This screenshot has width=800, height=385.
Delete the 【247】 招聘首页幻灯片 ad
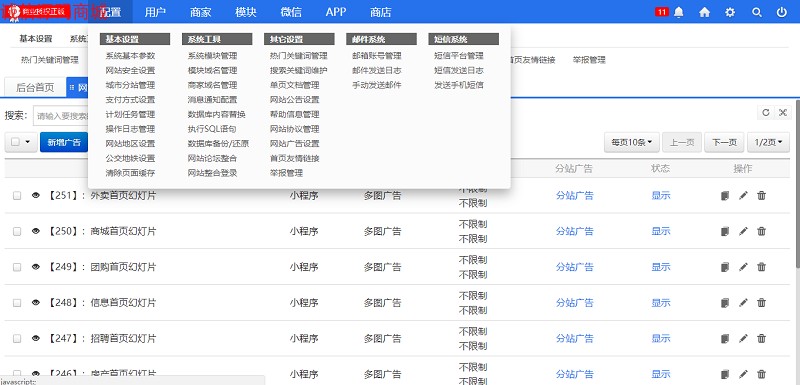pyautogui.click(x=761, y=338)
